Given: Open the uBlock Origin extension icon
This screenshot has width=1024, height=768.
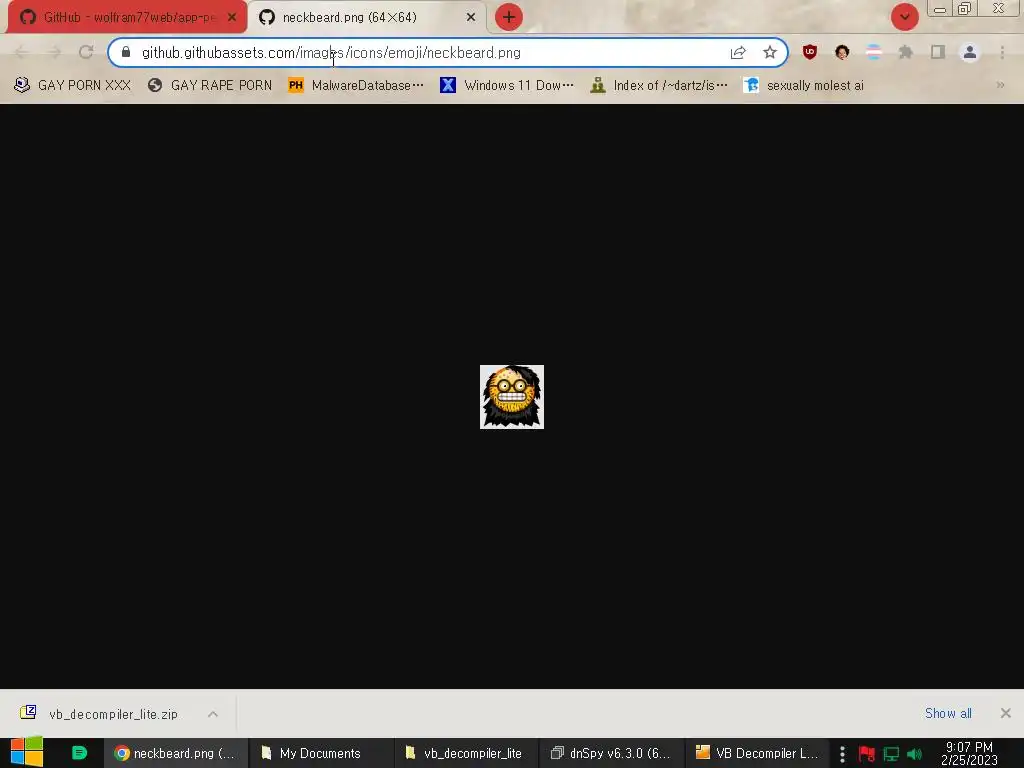Looking at the screenshot, I should 810,52.
